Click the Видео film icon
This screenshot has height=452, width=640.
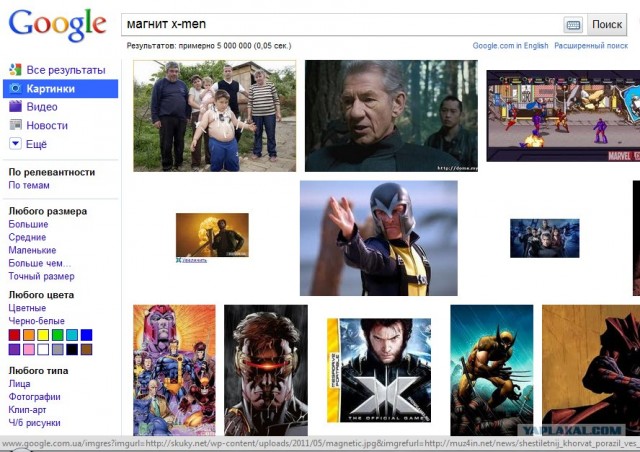pos(16,107)
